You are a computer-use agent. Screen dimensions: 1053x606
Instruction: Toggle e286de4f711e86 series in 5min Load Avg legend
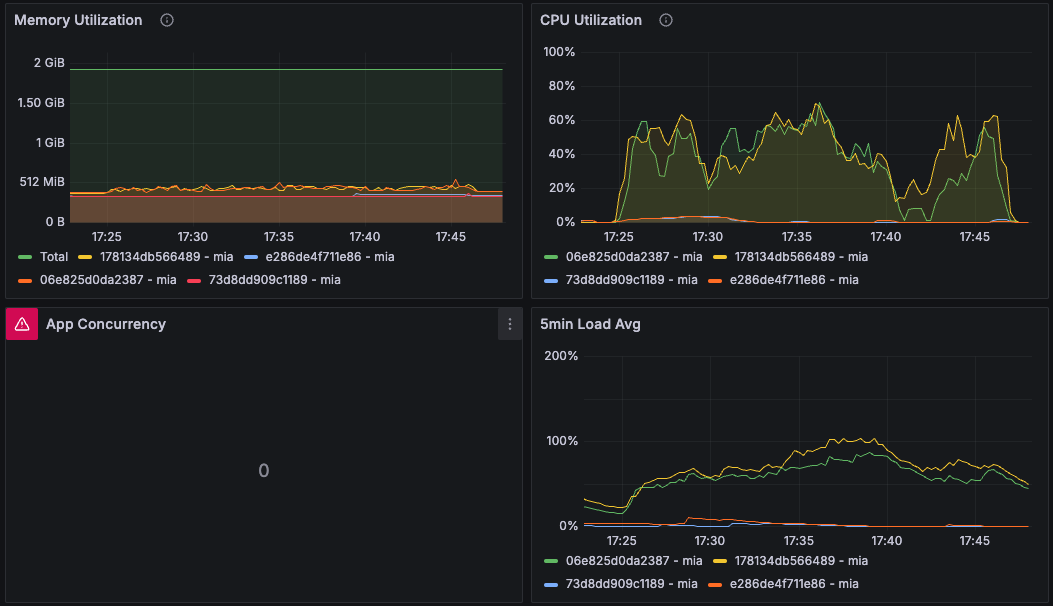pos(793,584)
